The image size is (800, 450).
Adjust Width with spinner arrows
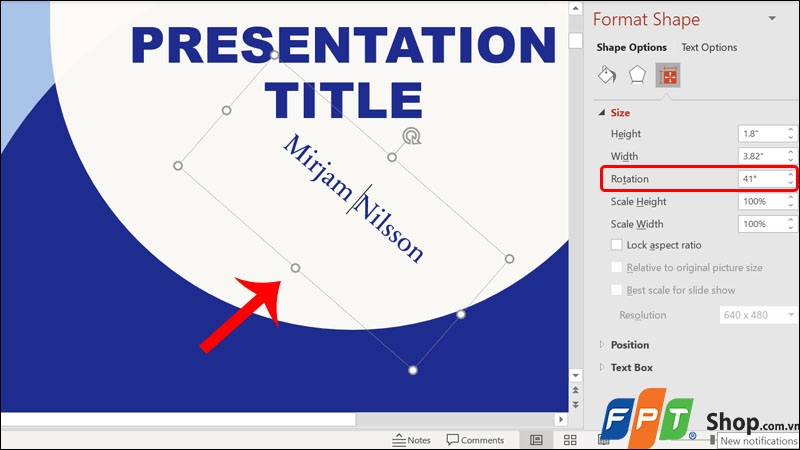point(791,156)
